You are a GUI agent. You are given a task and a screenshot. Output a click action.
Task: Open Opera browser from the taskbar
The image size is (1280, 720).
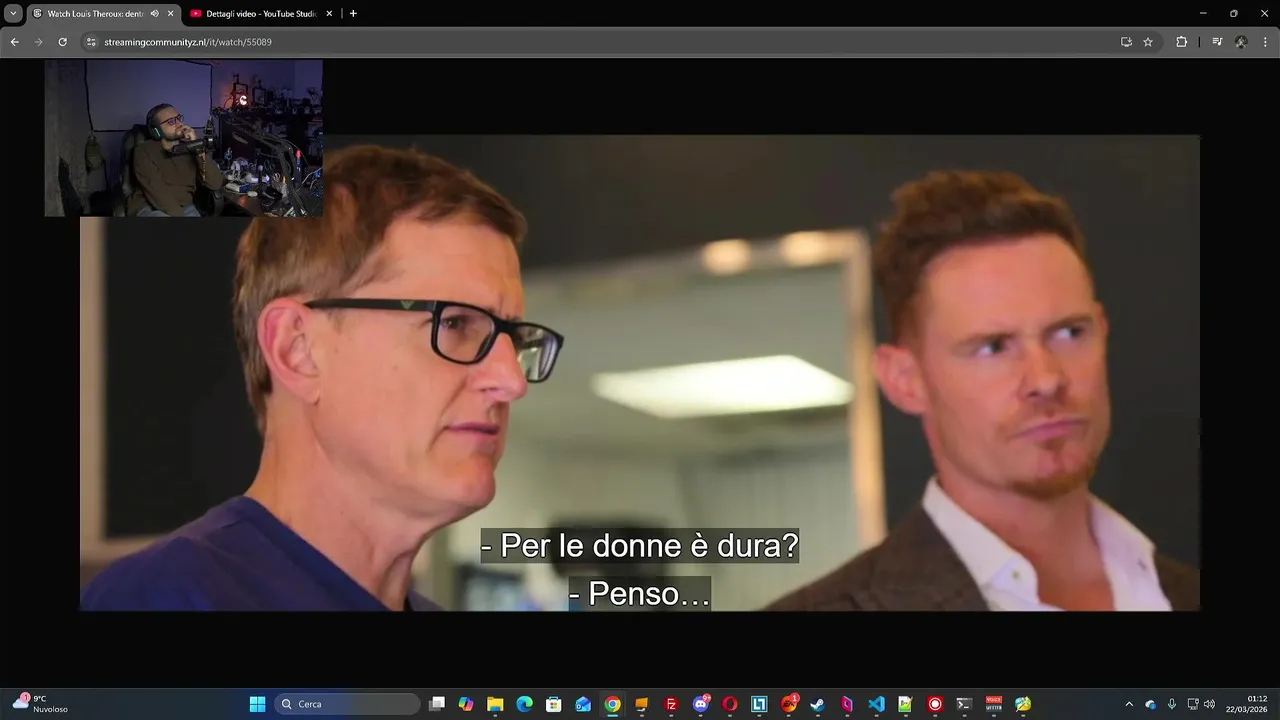(x=730, y=704)
